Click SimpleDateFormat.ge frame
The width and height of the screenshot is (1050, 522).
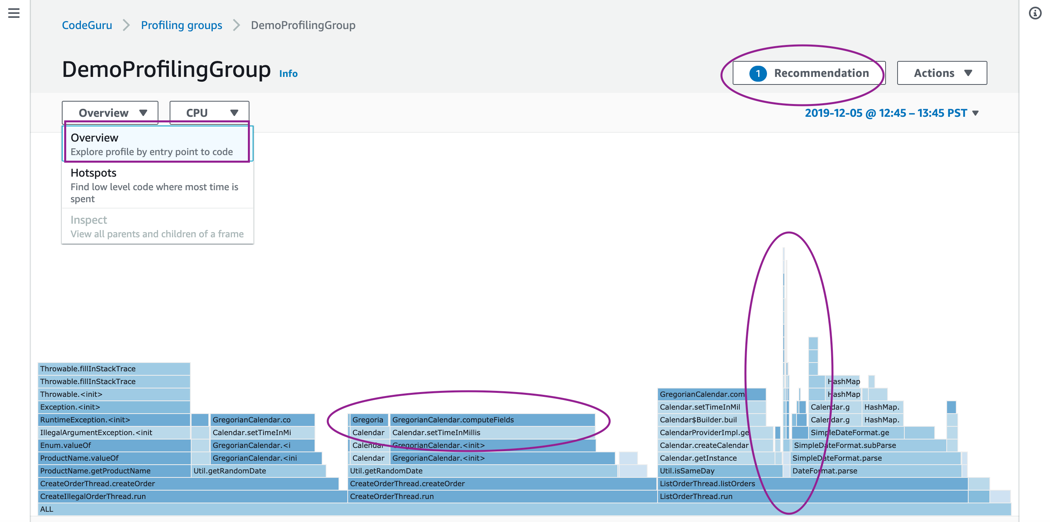coord(855,433)
